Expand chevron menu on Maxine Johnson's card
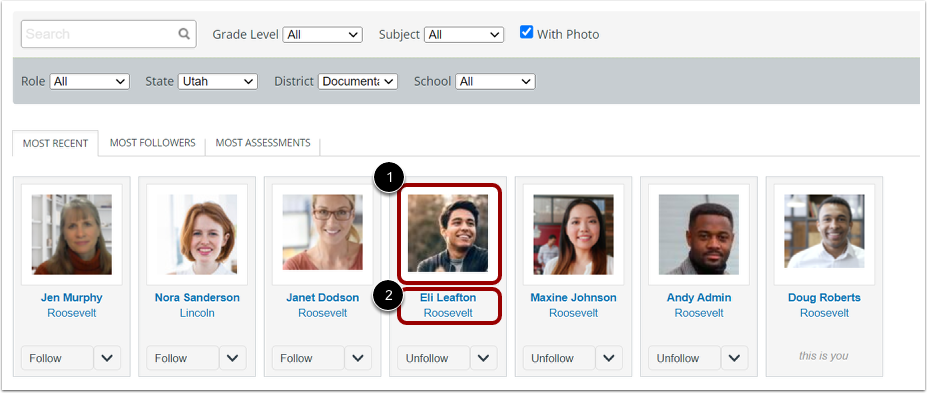 point(609,358)
